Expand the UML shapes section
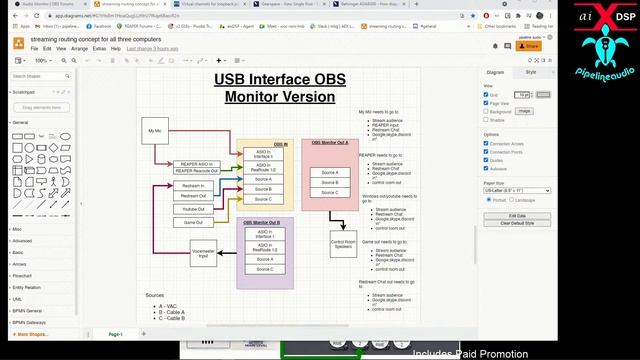 point(16,299)
